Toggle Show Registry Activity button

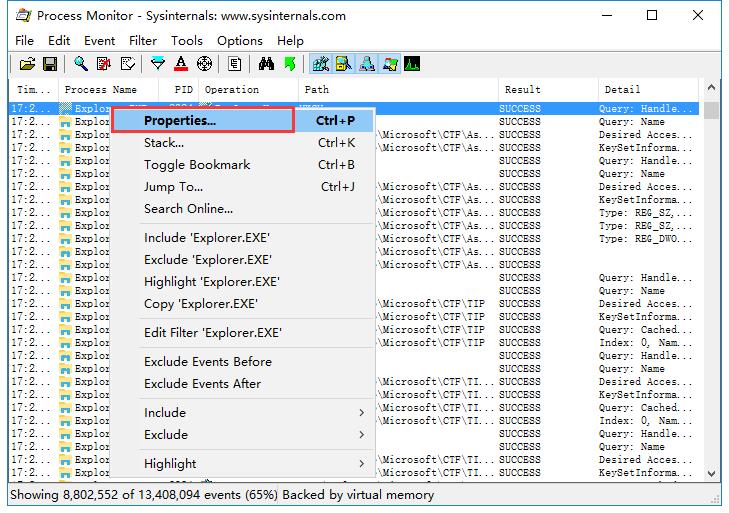pyautogui.click(x=321, y=65)
